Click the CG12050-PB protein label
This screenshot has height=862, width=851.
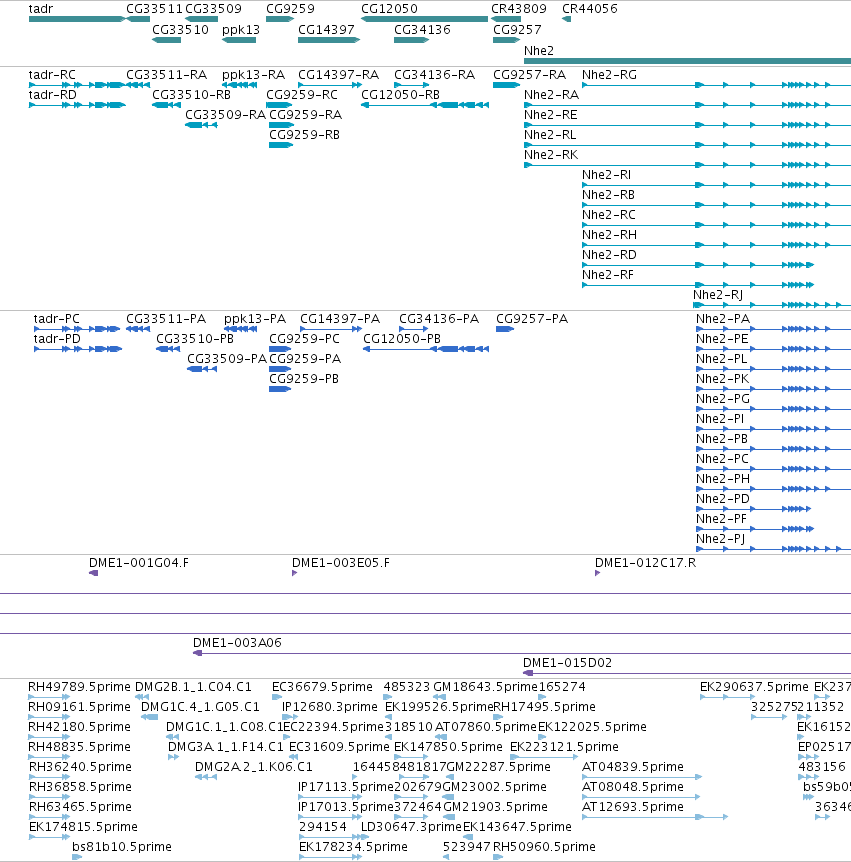coord(402,339)
